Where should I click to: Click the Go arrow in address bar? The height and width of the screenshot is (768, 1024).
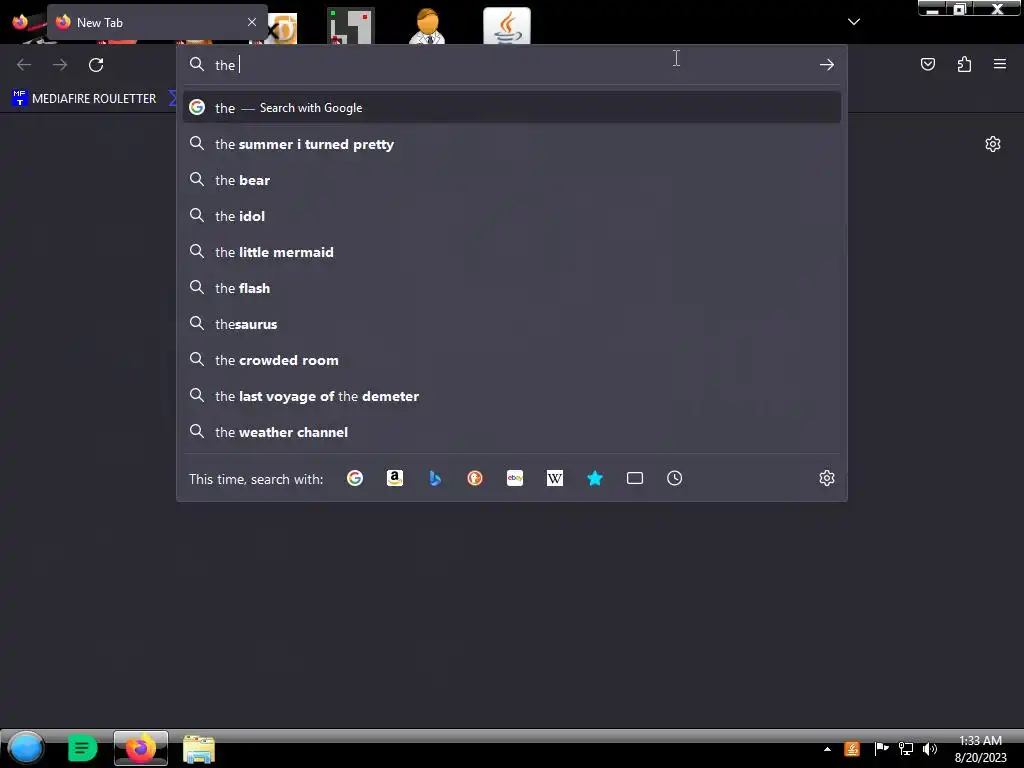click(x=827, y=65)
